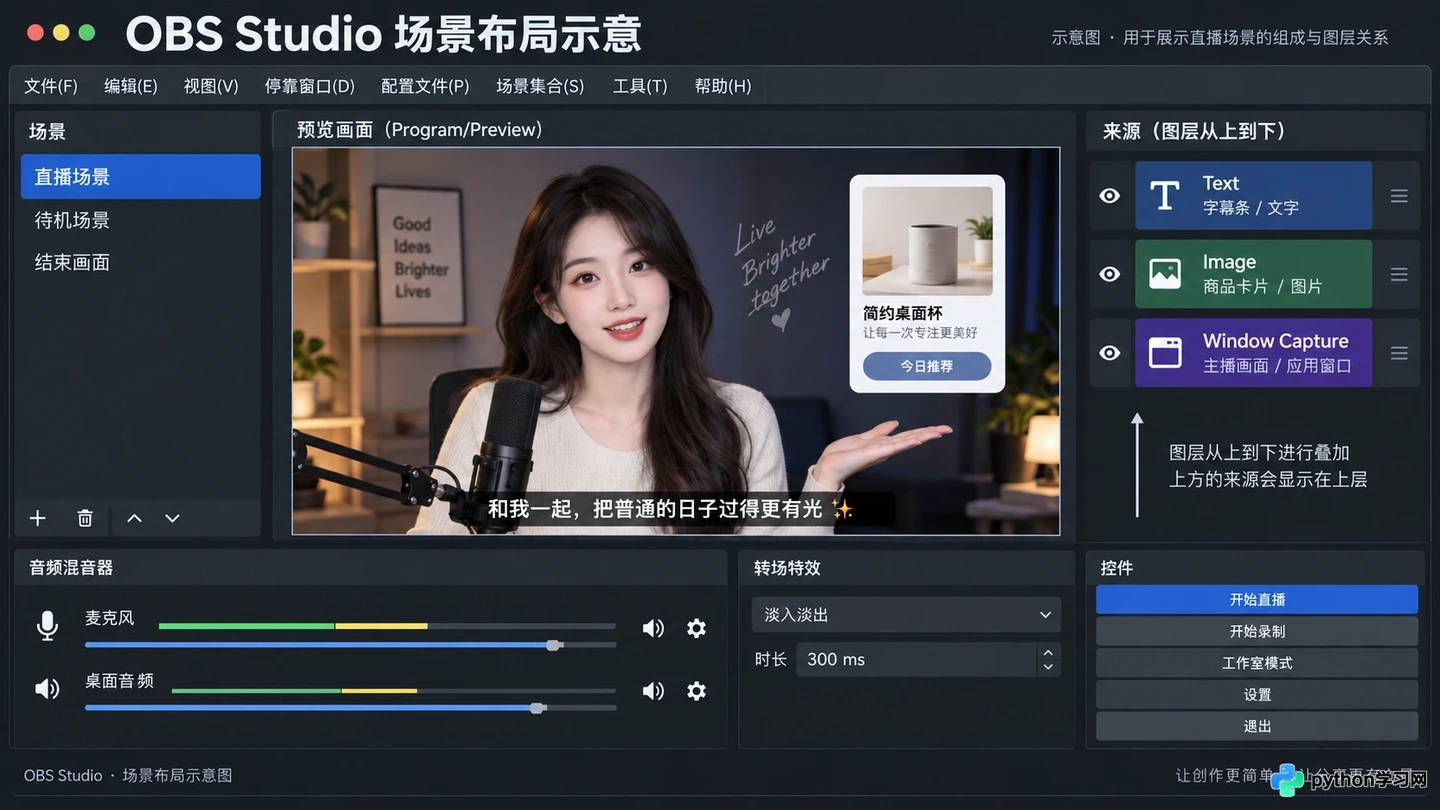This screenshot has width=1440, height=810.
Task: Delete the selected scene with trash icon
Action: click(x=85, y=518)
